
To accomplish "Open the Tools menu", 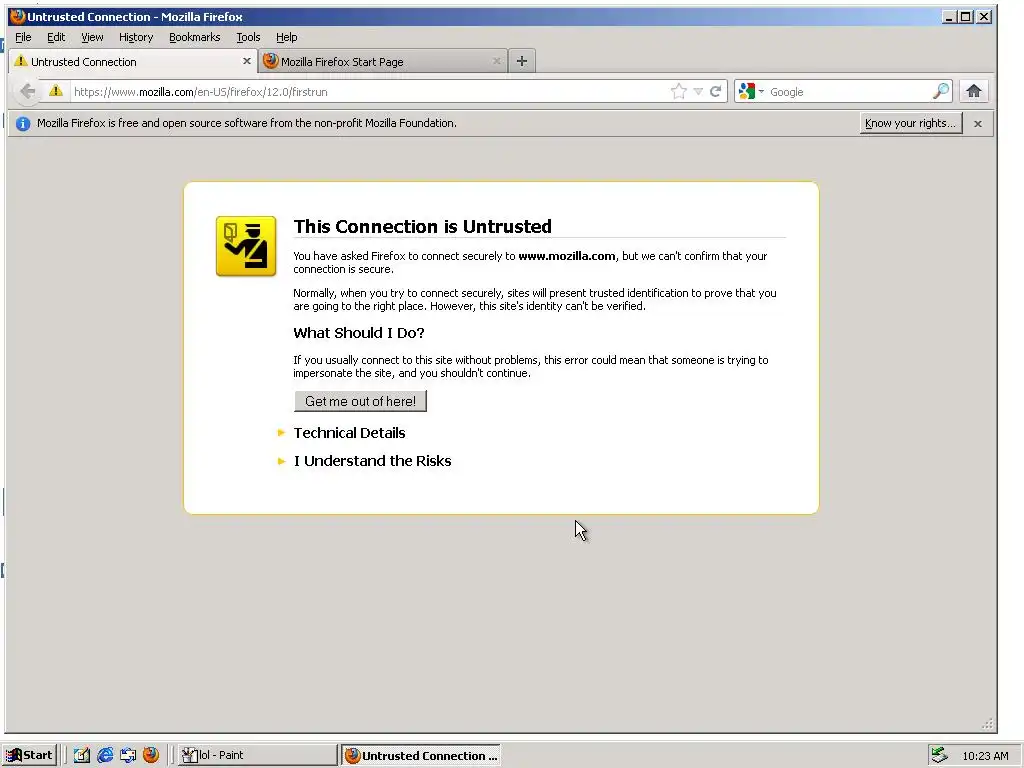I will pos(248,37).
